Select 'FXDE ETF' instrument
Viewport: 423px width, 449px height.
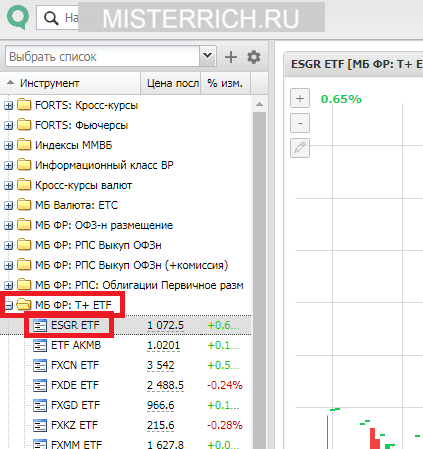pos(75,385)
